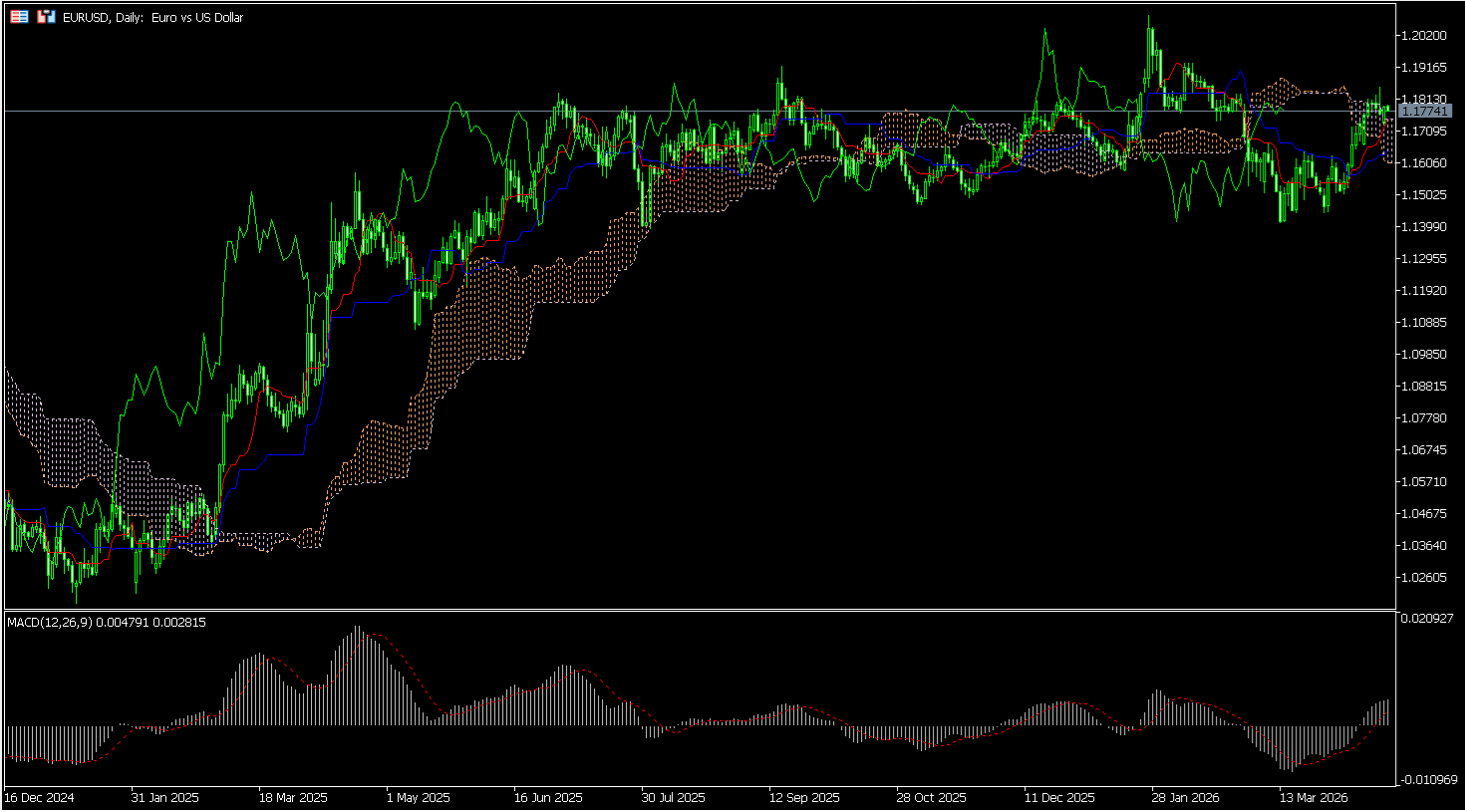Click the 1.02605 price scale value

pos(1423,578)
